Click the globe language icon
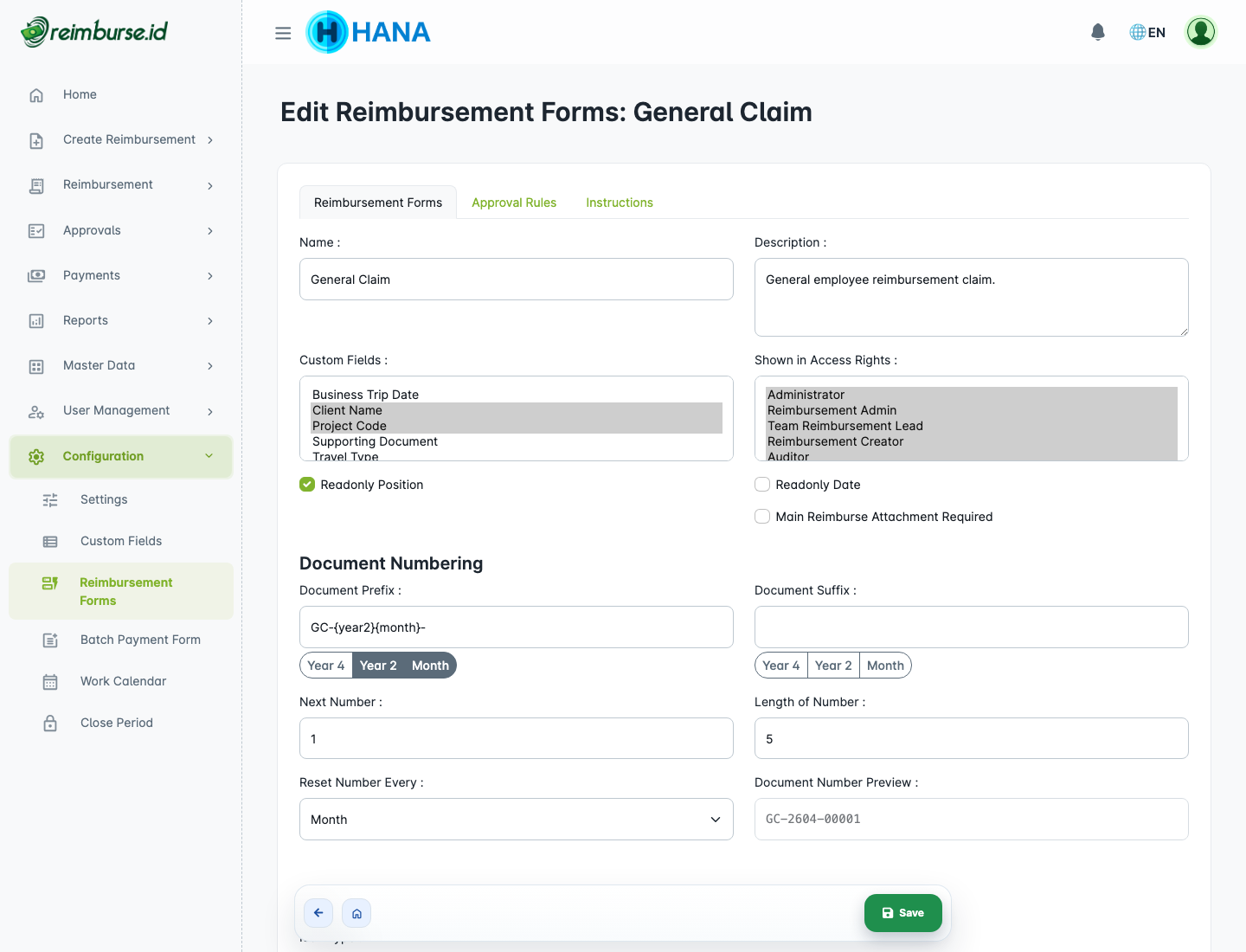 pyautogui.click(x=1138, y=32)
